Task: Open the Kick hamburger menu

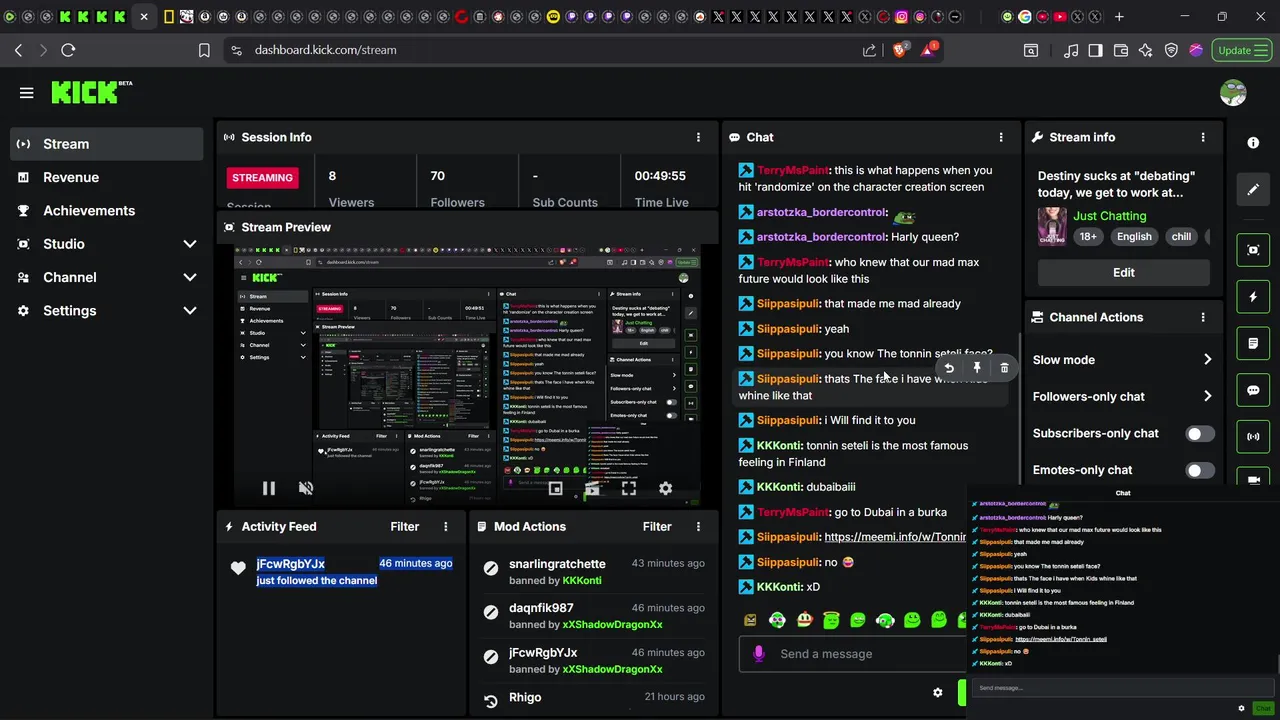Action: click(27, 93)
